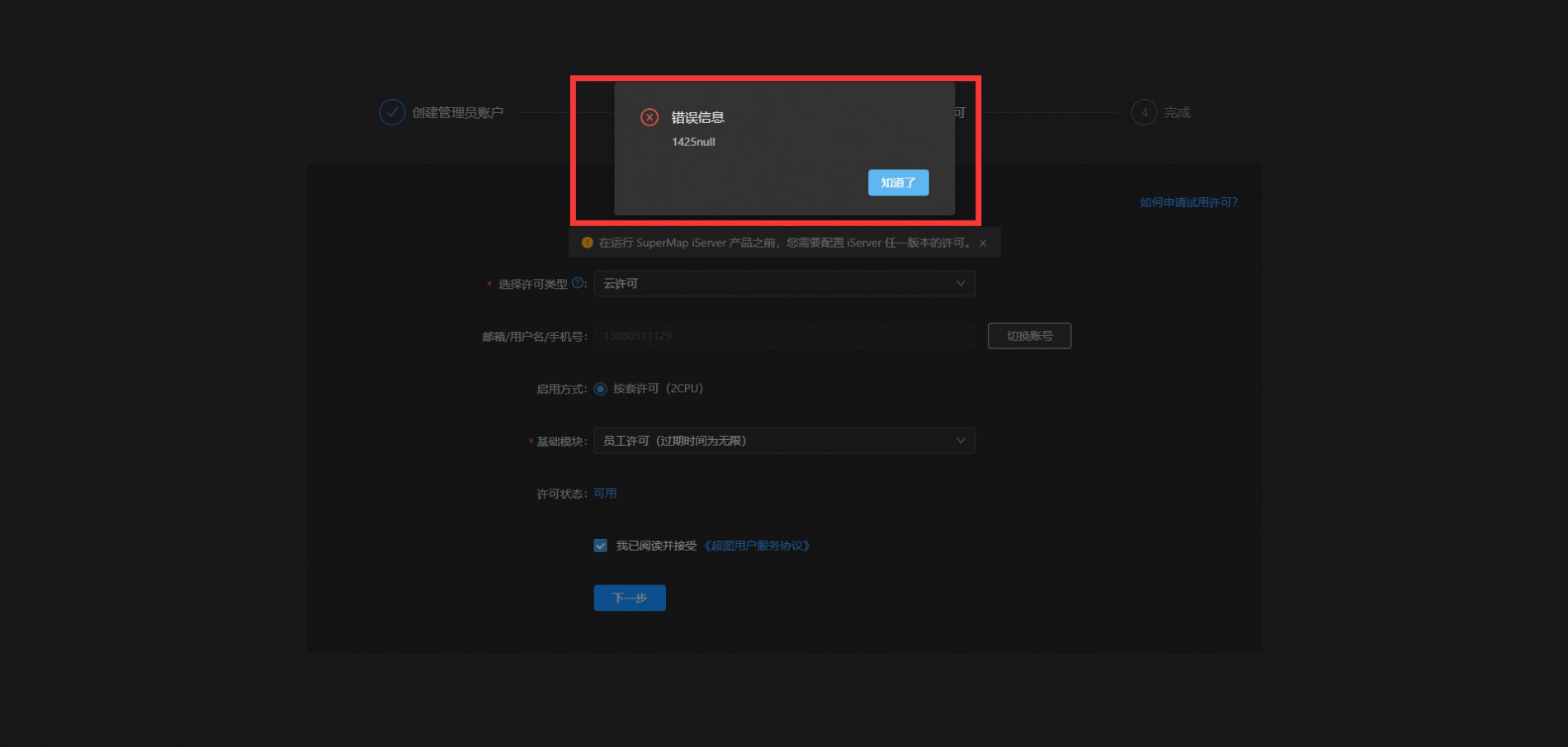This screenshot has height=747, width=1568.
Task: Click the help icon beside 选择许可类型
Action: (577, 282)
